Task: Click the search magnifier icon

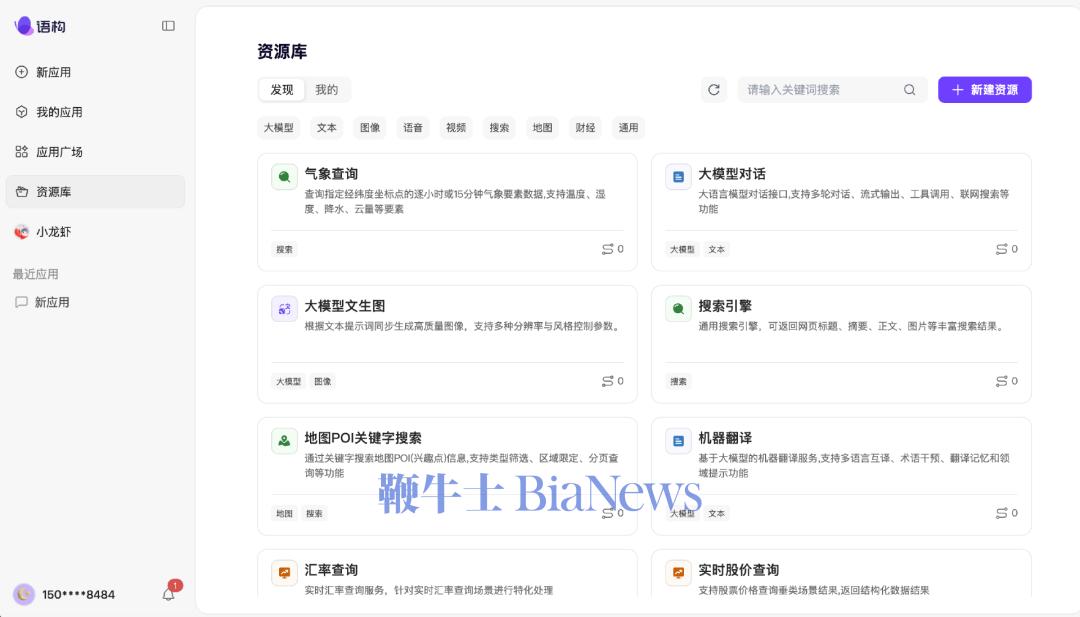Action: (x=909, y=90)
